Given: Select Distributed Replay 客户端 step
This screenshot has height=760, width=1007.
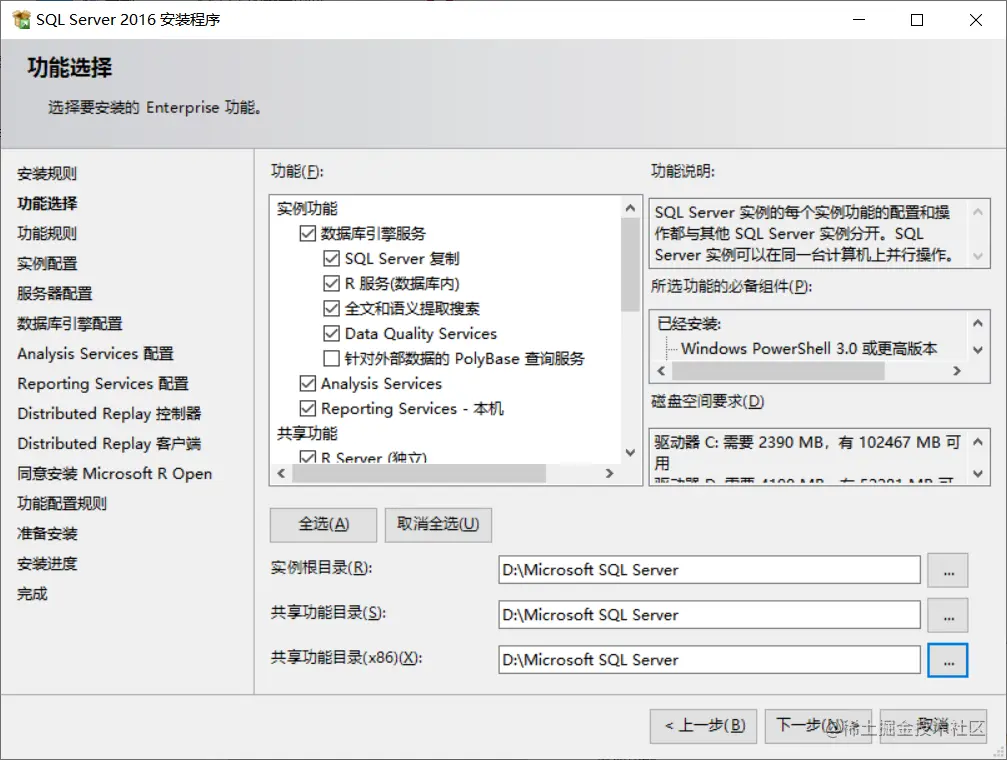Looking at the screenshot, I should coord(109,443).
